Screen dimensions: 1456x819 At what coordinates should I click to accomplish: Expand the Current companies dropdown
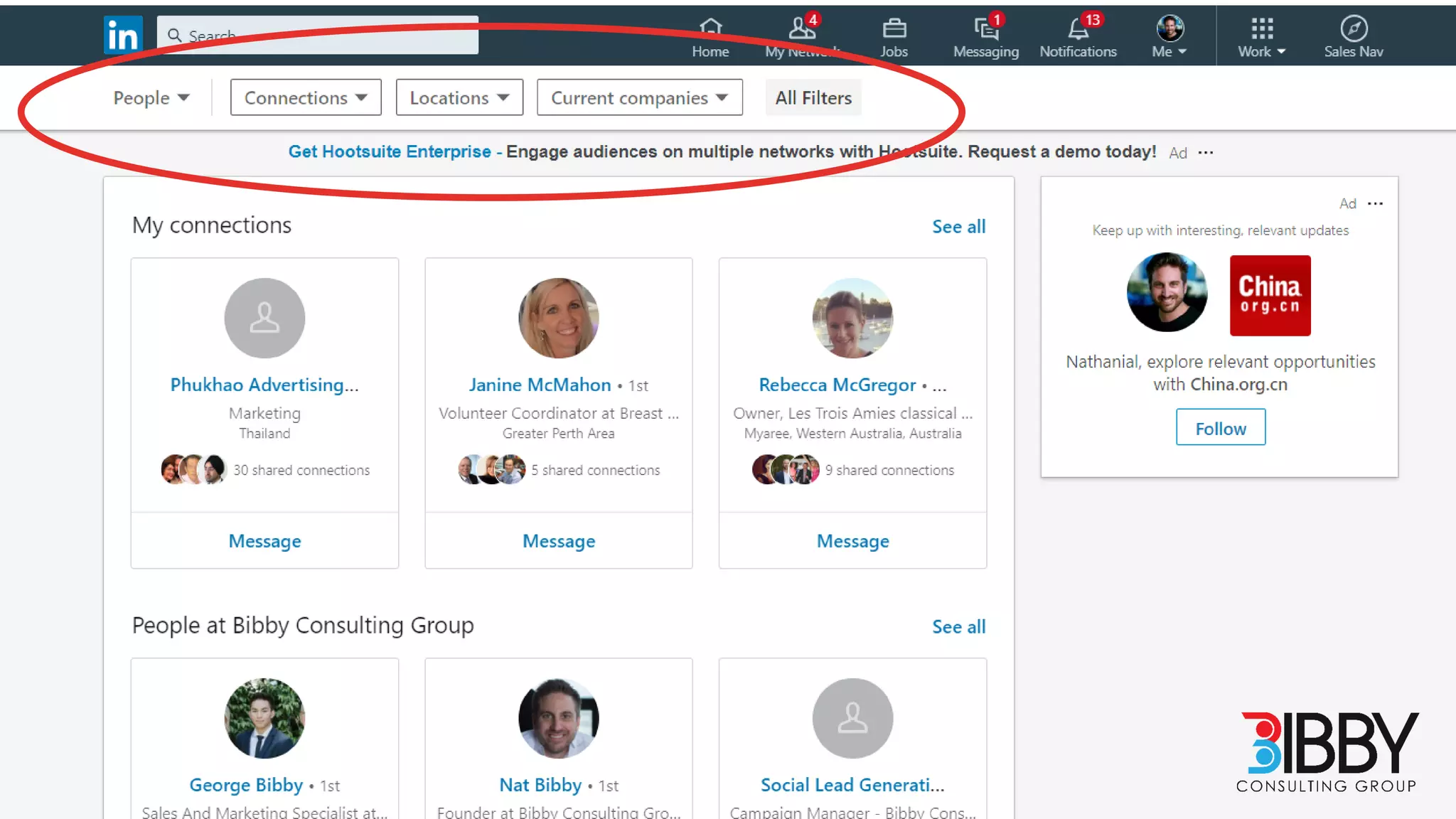[x=639, y=97]
